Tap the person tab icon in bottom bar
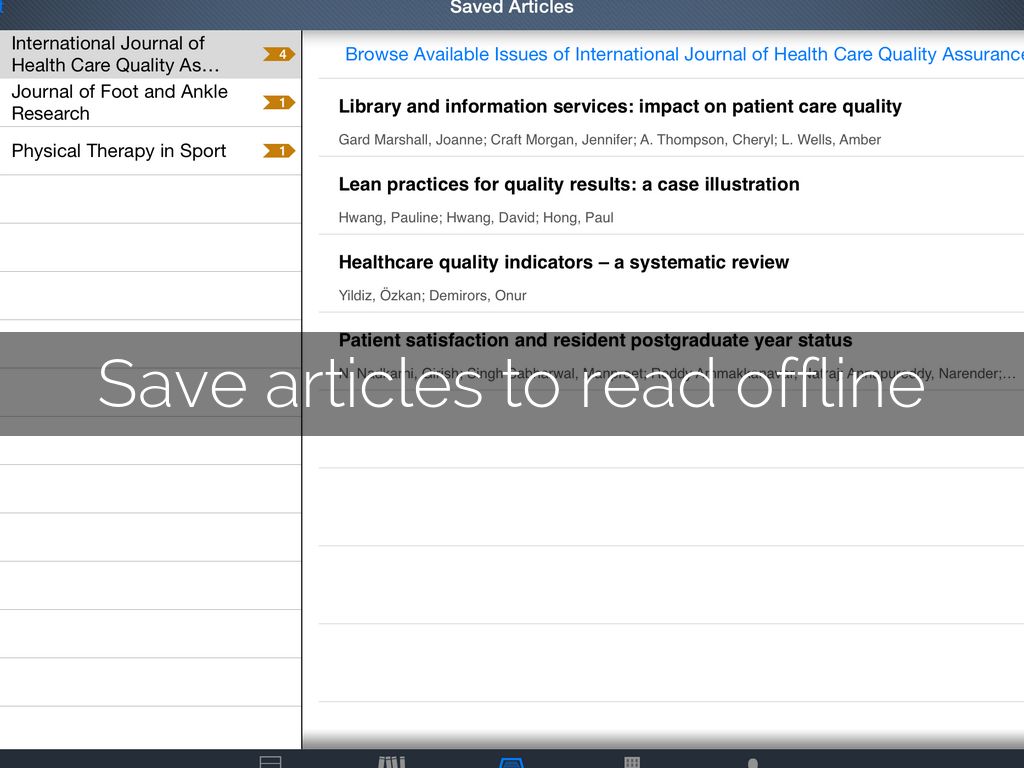This screenshot has width=1024, height=768. (752, 763)
